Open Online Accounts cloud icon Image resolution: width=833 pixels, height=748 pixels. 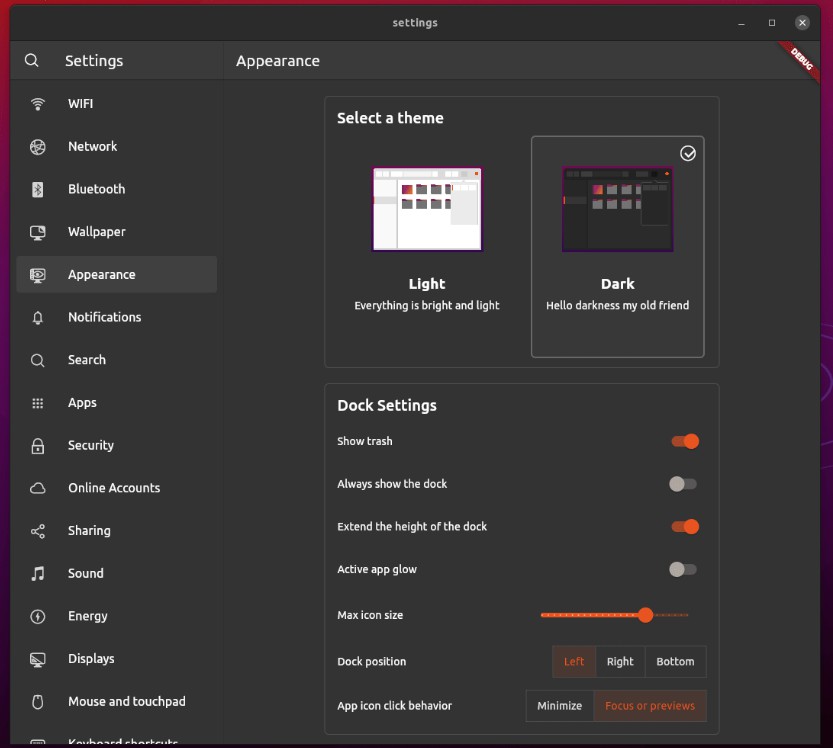(38, 488)
